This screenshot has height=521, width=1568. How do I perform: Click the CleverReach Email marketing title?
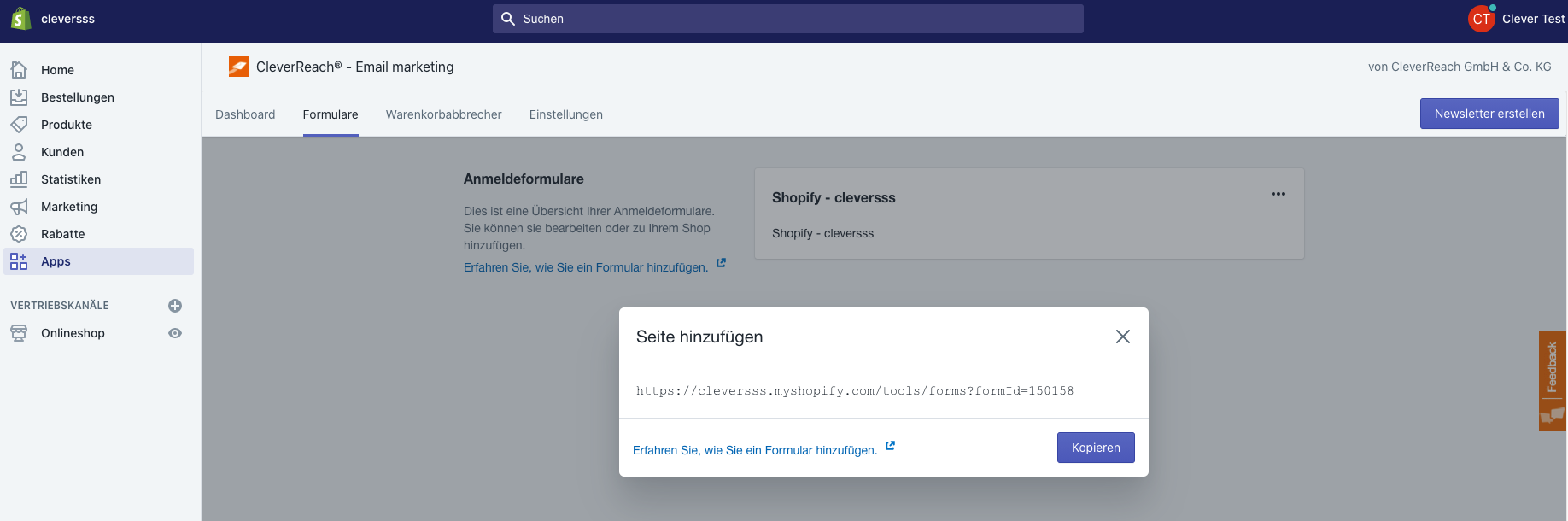[x=355, y=67]
